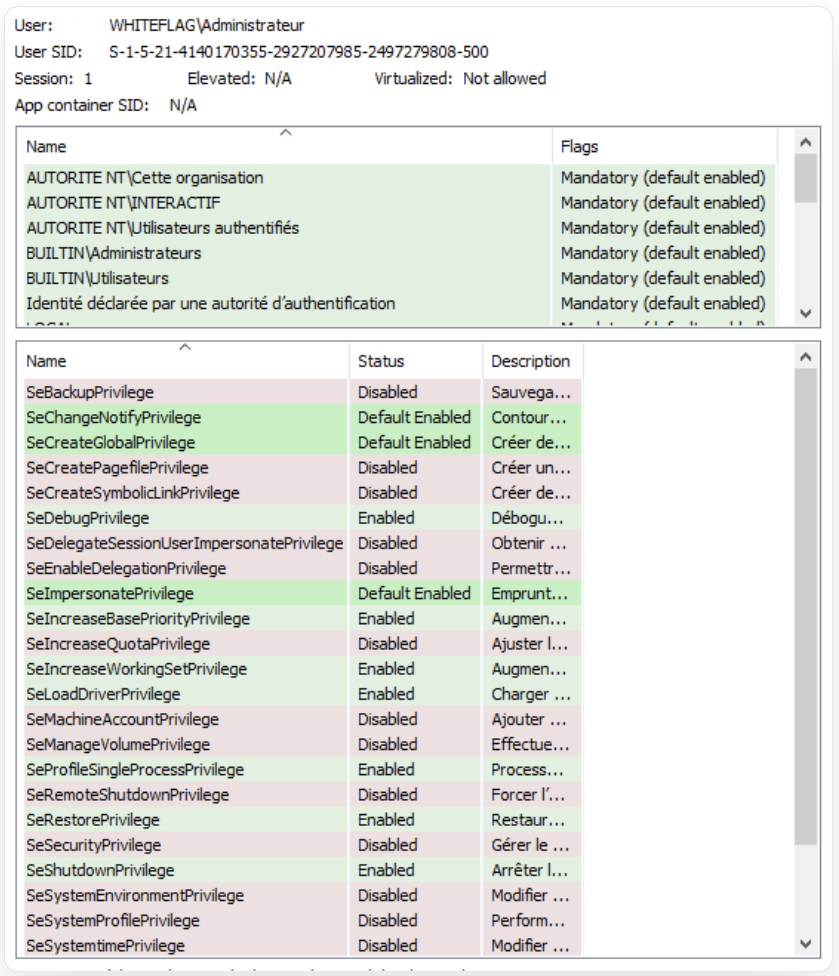
Task: Click Name header above AUTORITE NT groups
Action: coord(46,147)
